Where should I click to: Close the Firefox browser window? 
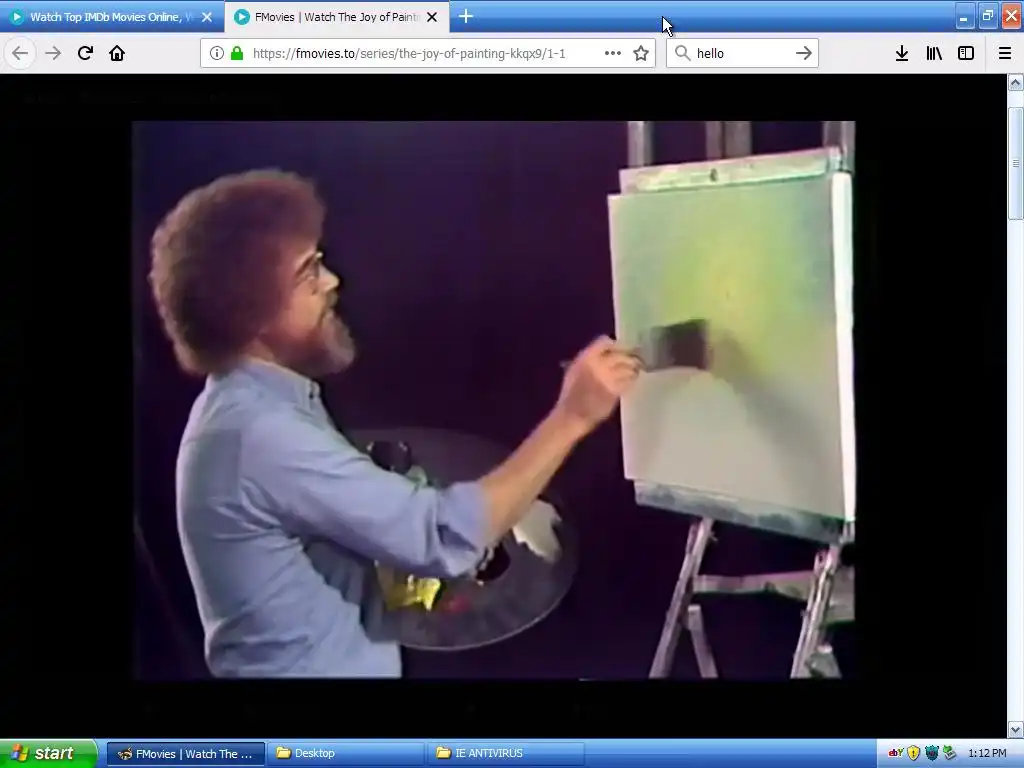[x=1012, y=17]
